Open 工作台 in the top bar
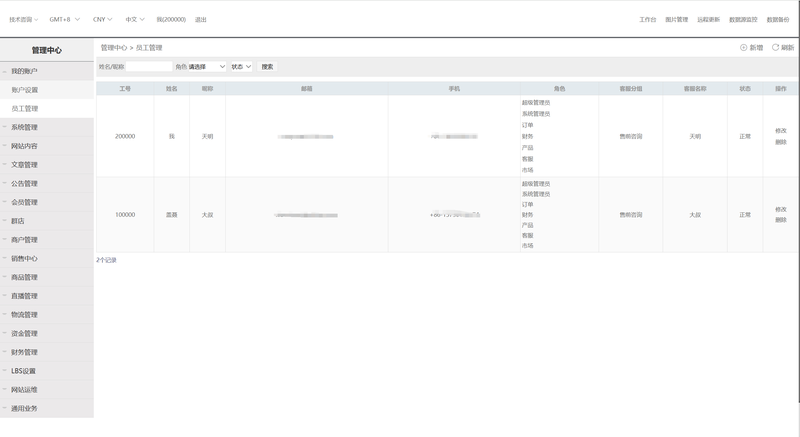Image resolution: width=800 pixels, height=437 pixels. point(647,19)
